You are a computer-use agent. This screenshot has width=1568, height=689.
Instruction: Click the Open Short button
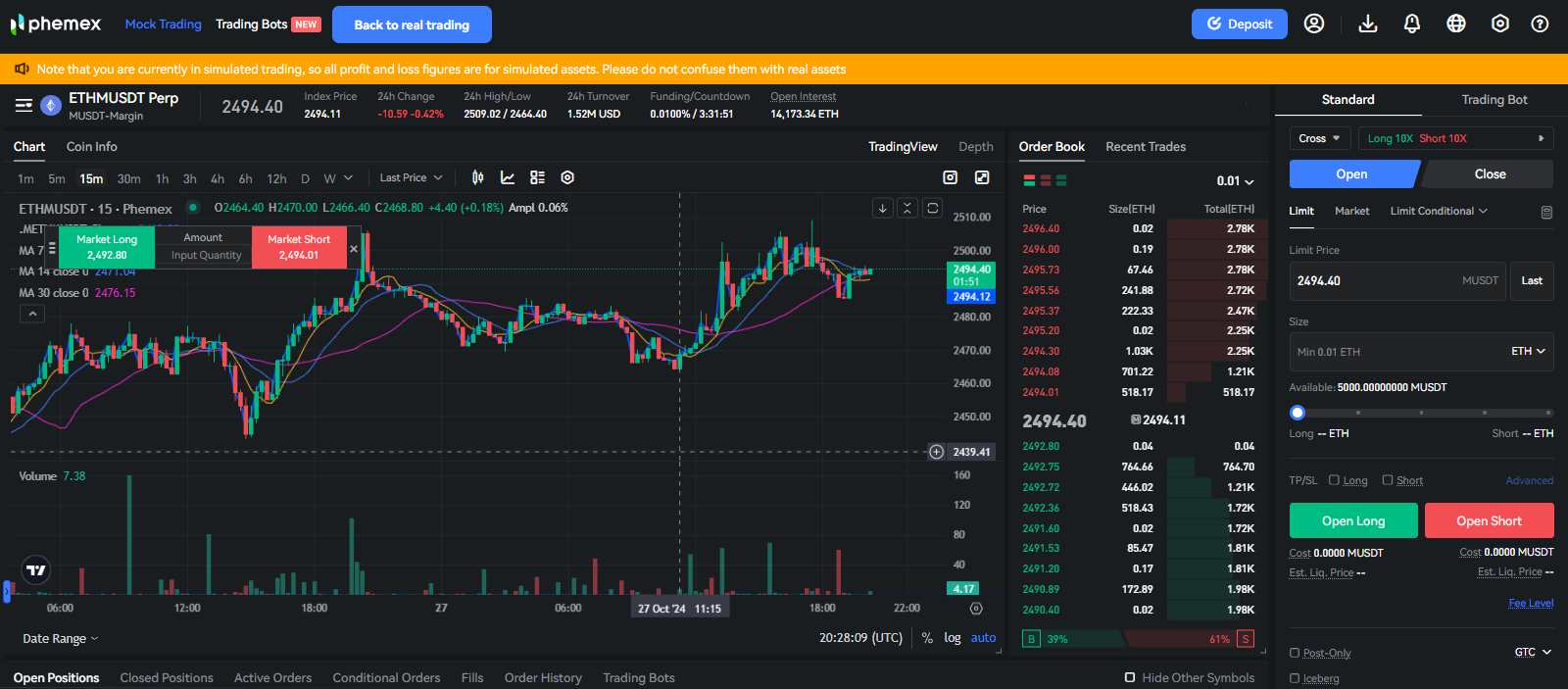click(x=1490, y=520)
